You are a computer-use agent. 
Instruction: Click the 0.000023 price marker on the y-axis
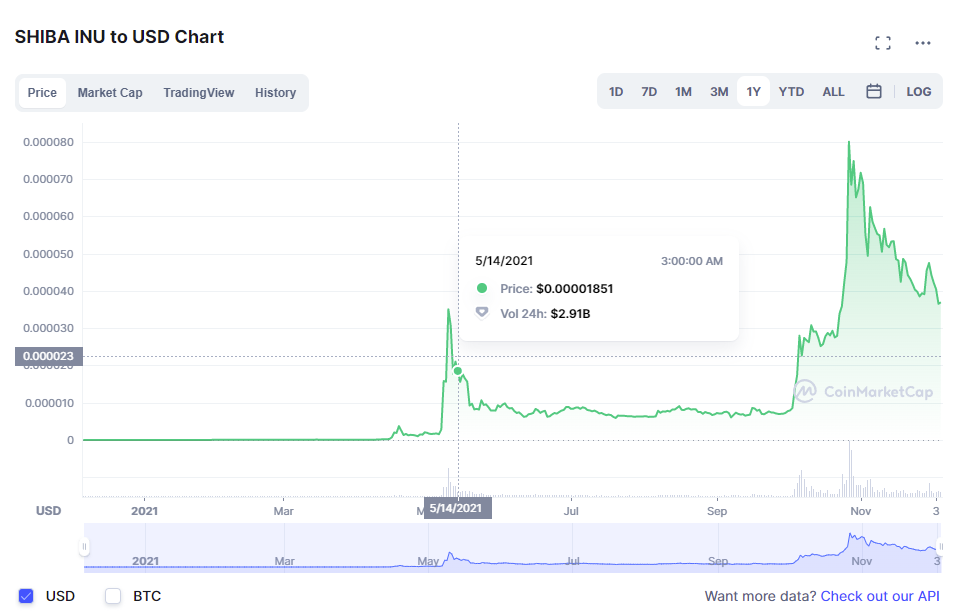tap(48, 356)
